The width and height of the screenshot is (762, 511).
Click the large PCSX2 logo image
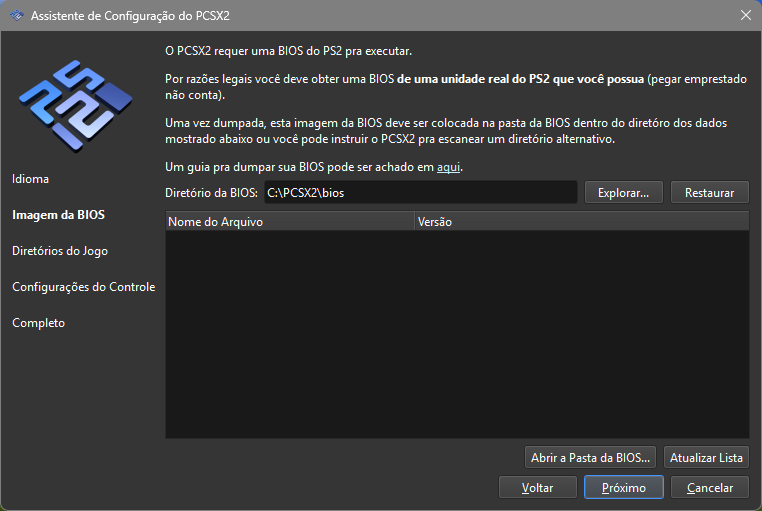tap(80, 98)
